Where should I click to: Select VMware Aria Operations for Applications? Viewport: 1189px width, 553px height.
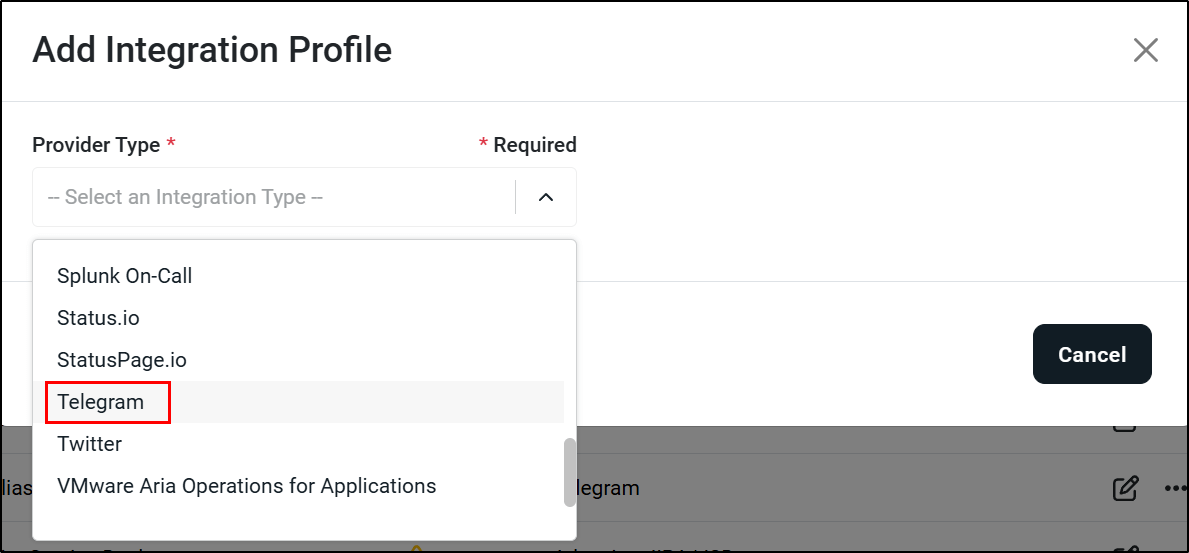tap(246, 486)
